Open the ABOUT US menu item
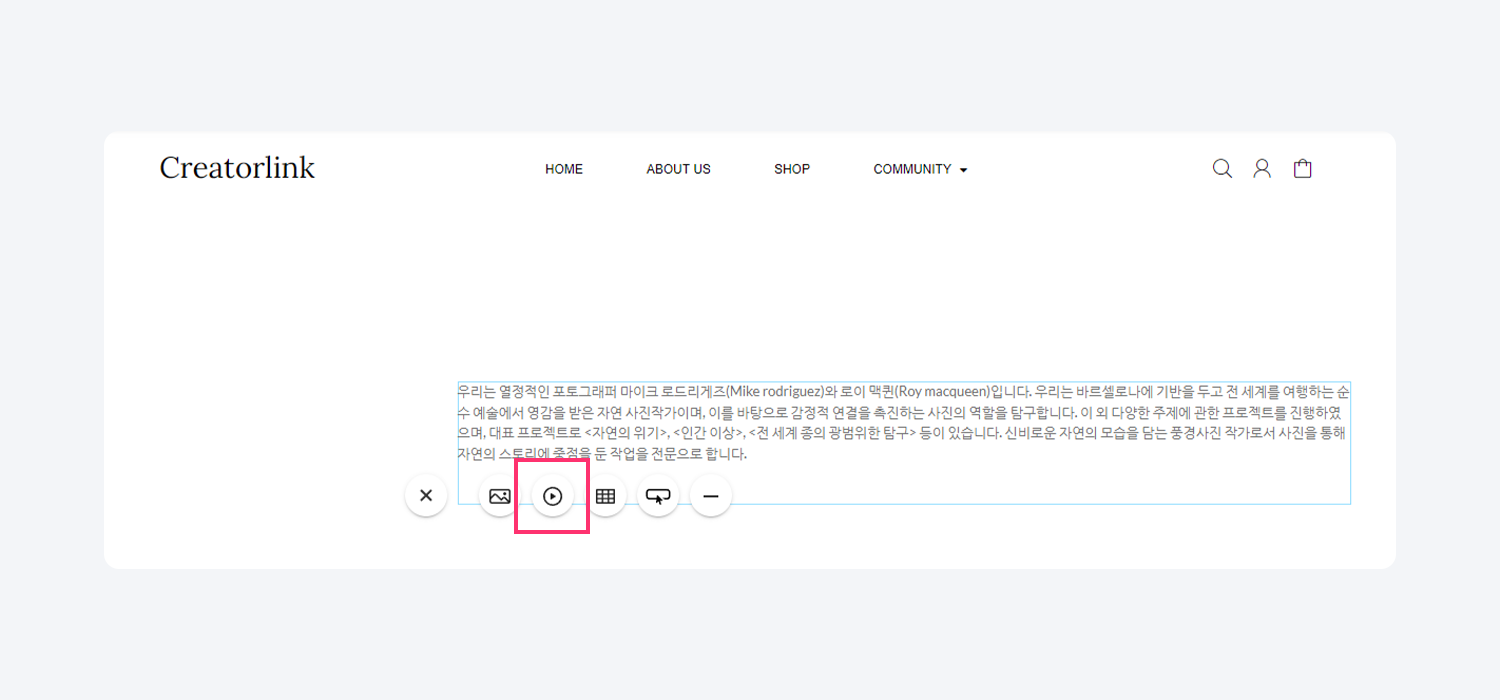The height and width of the screenshot is (700, 1500). 678,169
